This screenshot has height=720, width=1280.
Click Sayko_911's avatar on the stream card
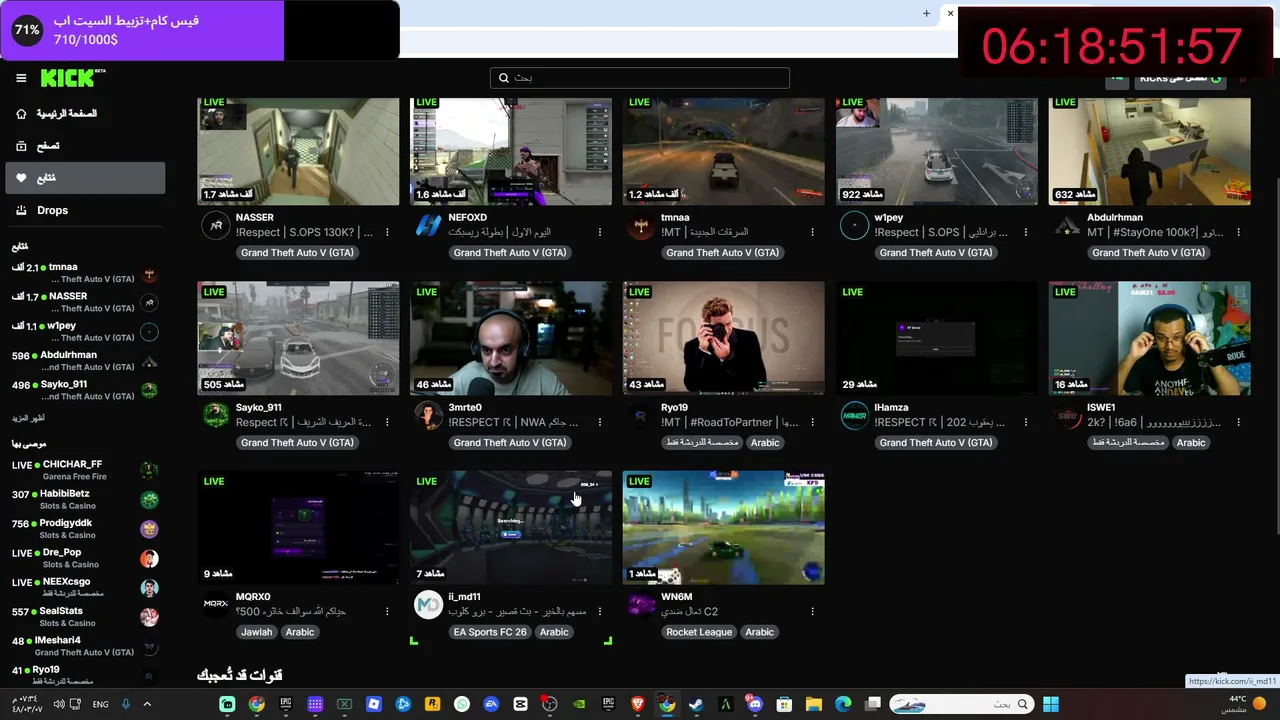tap(215, 416)
